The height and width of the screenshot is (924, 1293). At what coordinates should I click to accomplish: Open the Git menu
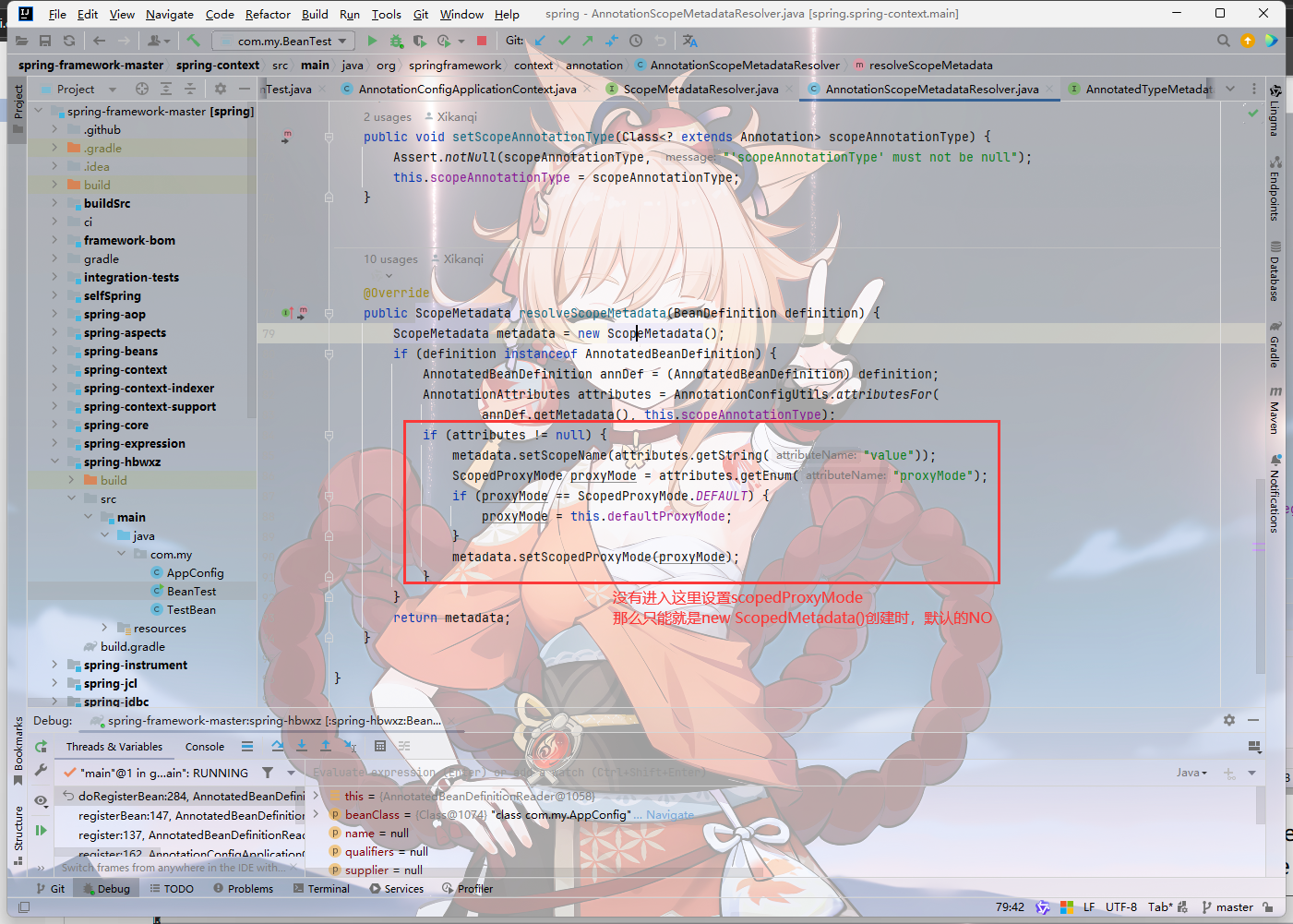click(421, 14)
